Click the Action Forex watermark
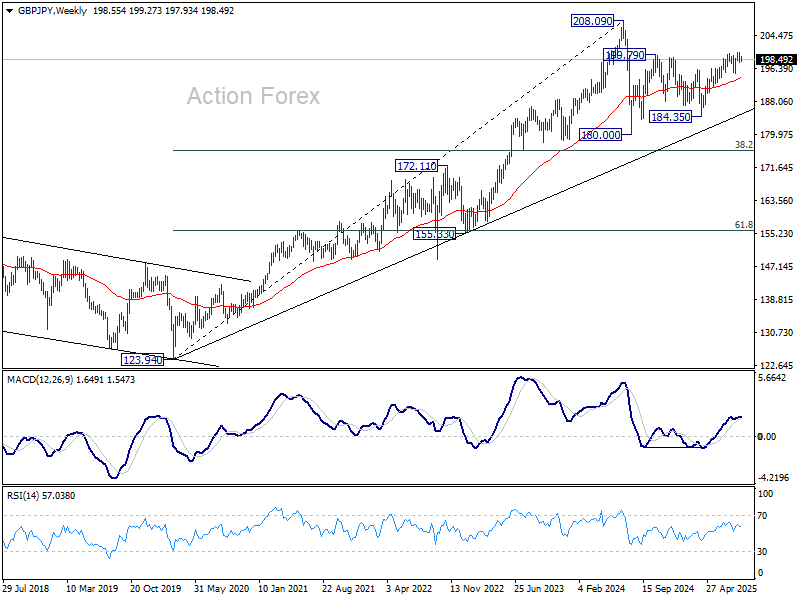 tap(253, 96)
